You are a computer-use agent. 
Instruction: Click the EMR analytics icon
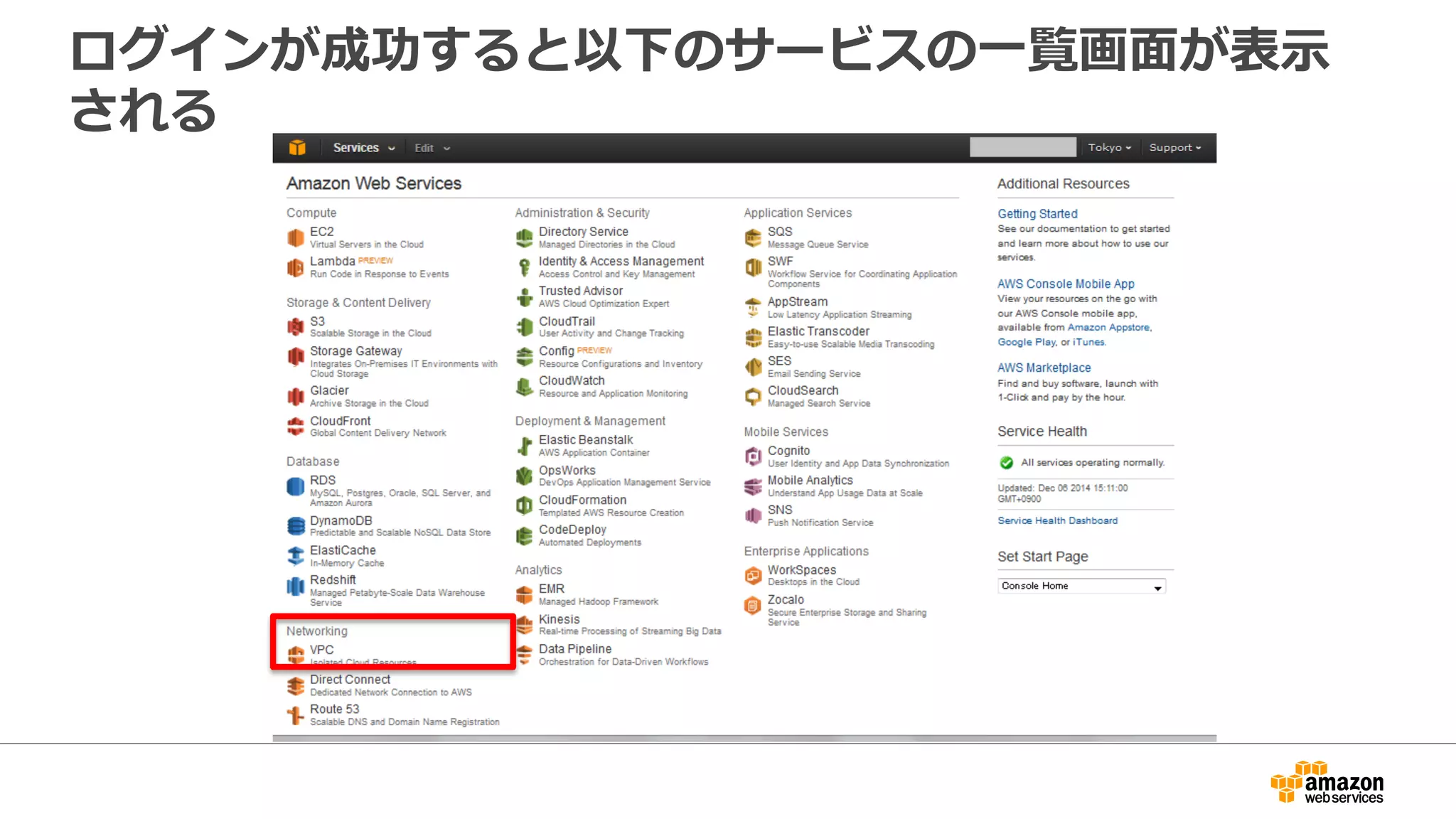click(x=525, y=595)
